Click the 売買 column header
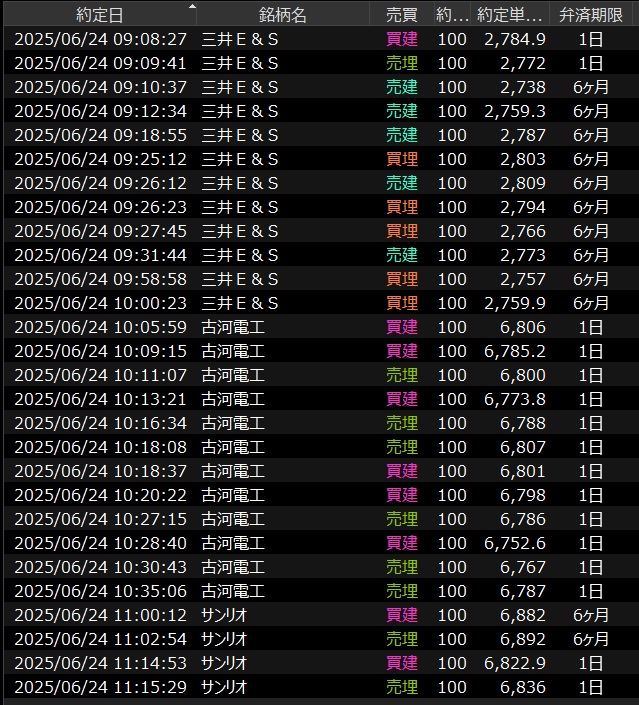The image size is (639, 705). [401, 15]
